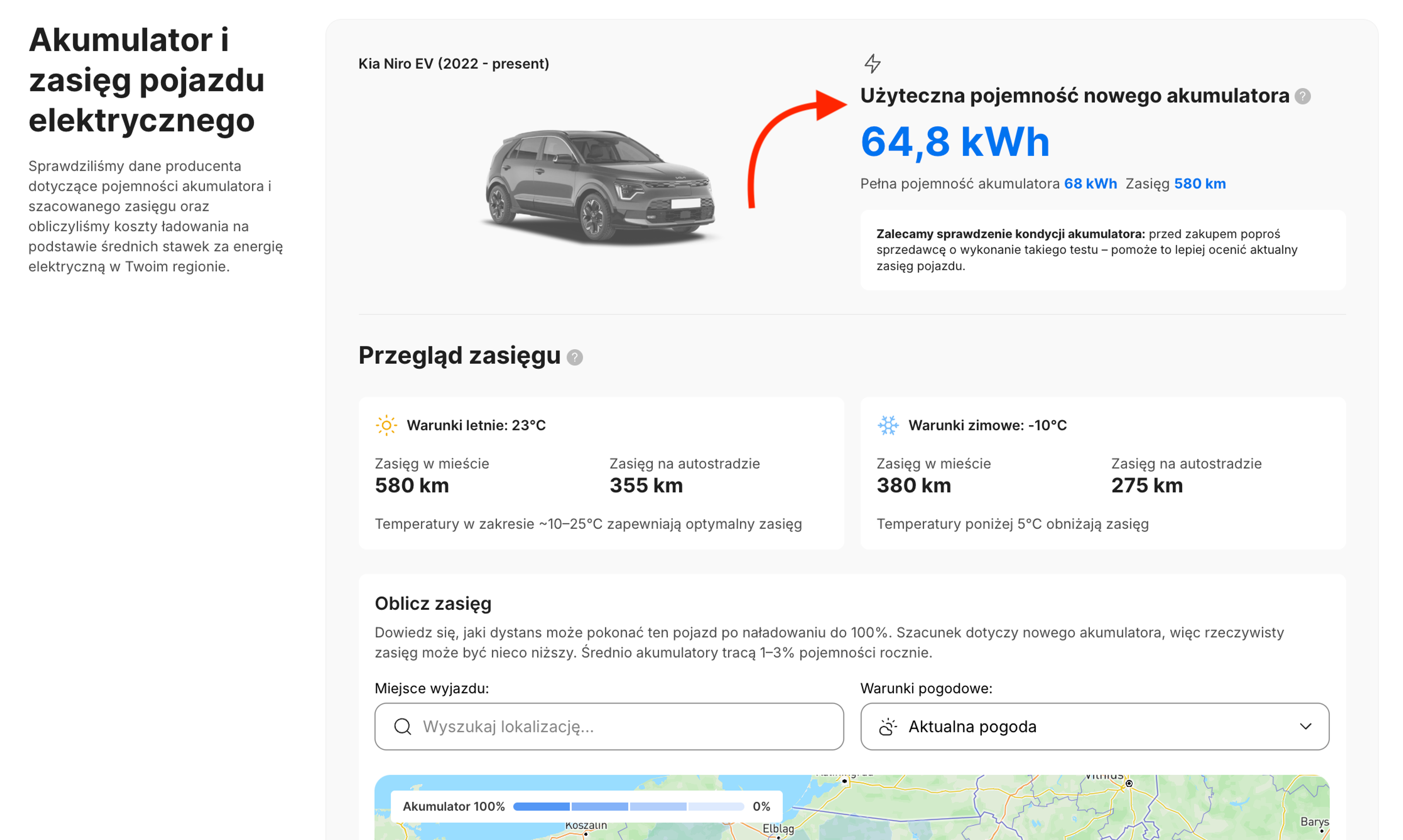This screenshot has height=840, width=1403.
Task: Click the blue 580 km range value
Action: [1200, 183]
